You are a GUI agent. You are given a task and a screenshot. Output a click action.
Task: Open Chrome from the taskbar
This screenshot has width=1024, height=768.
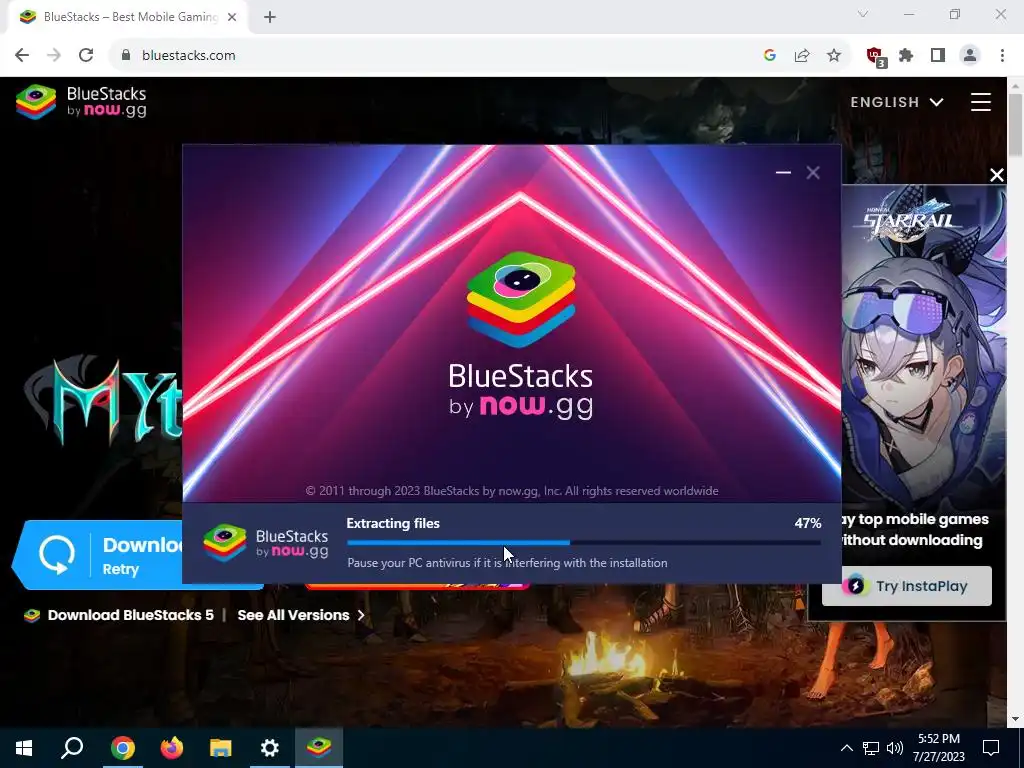[x=122, y=748]
